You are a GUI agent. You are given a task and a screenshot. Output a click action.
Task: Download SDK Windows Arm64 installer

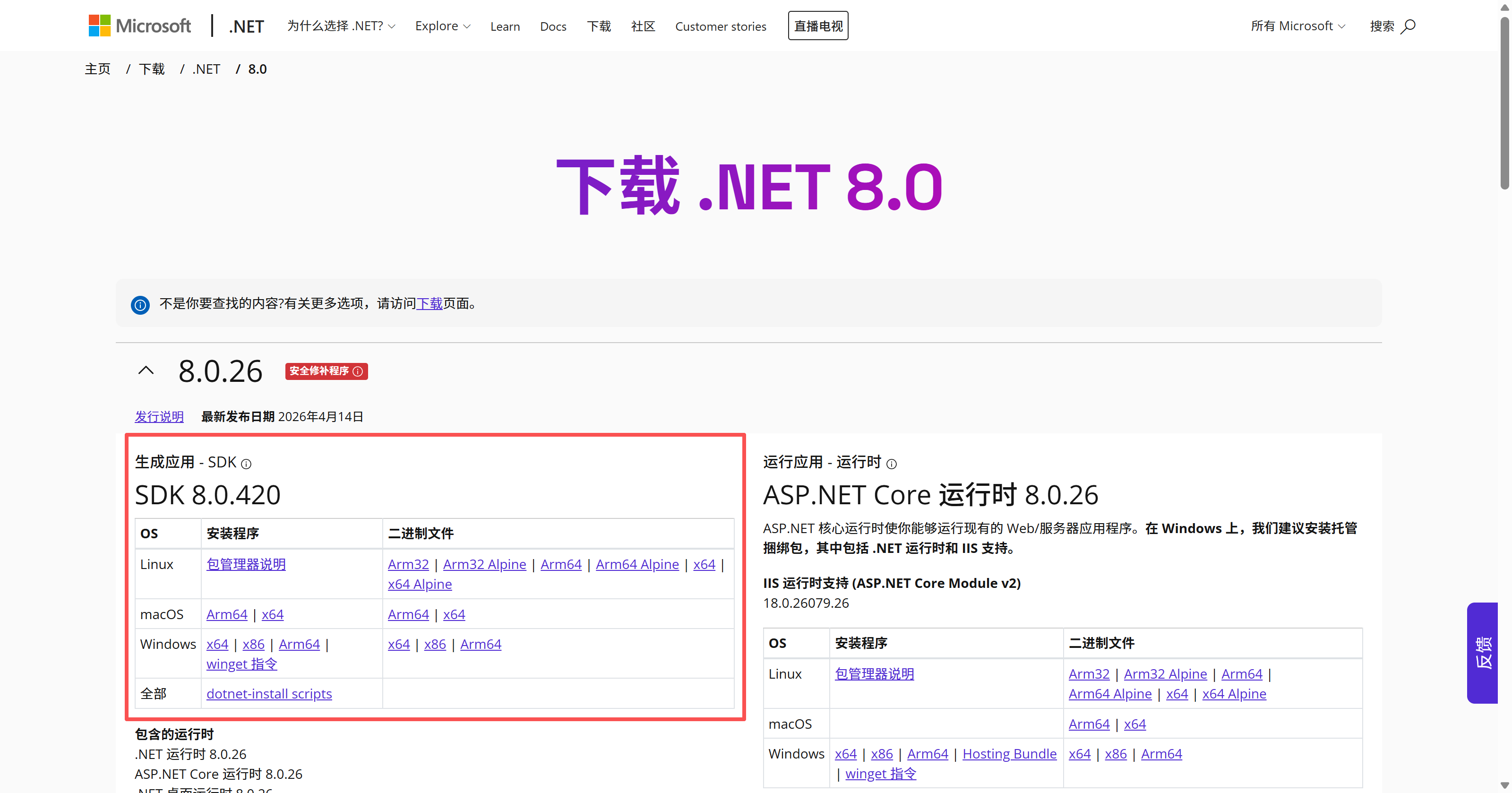tap(299, 644)
